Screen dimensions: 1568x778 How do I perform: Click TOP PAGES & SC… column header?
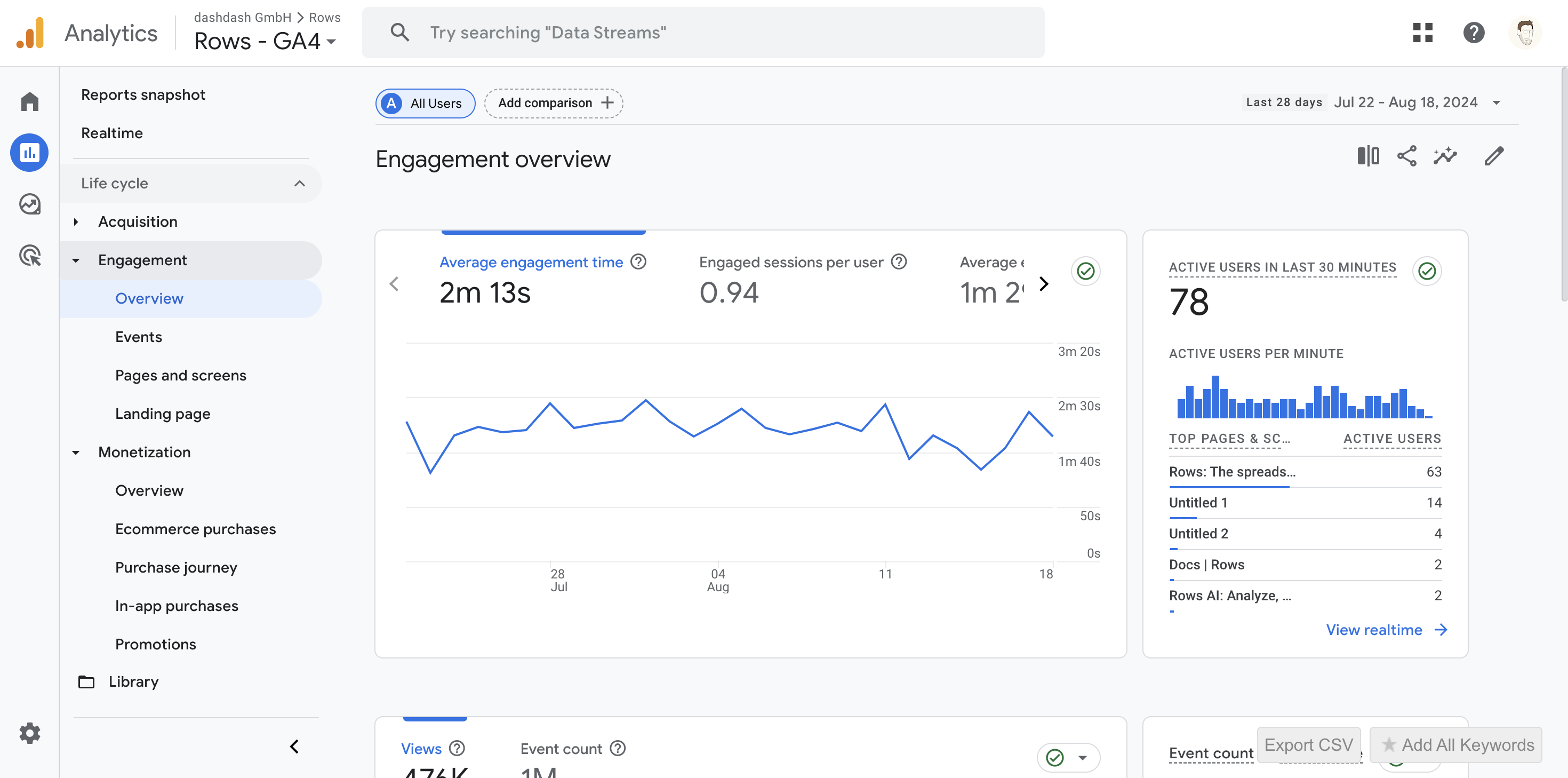coord(1229,439)
